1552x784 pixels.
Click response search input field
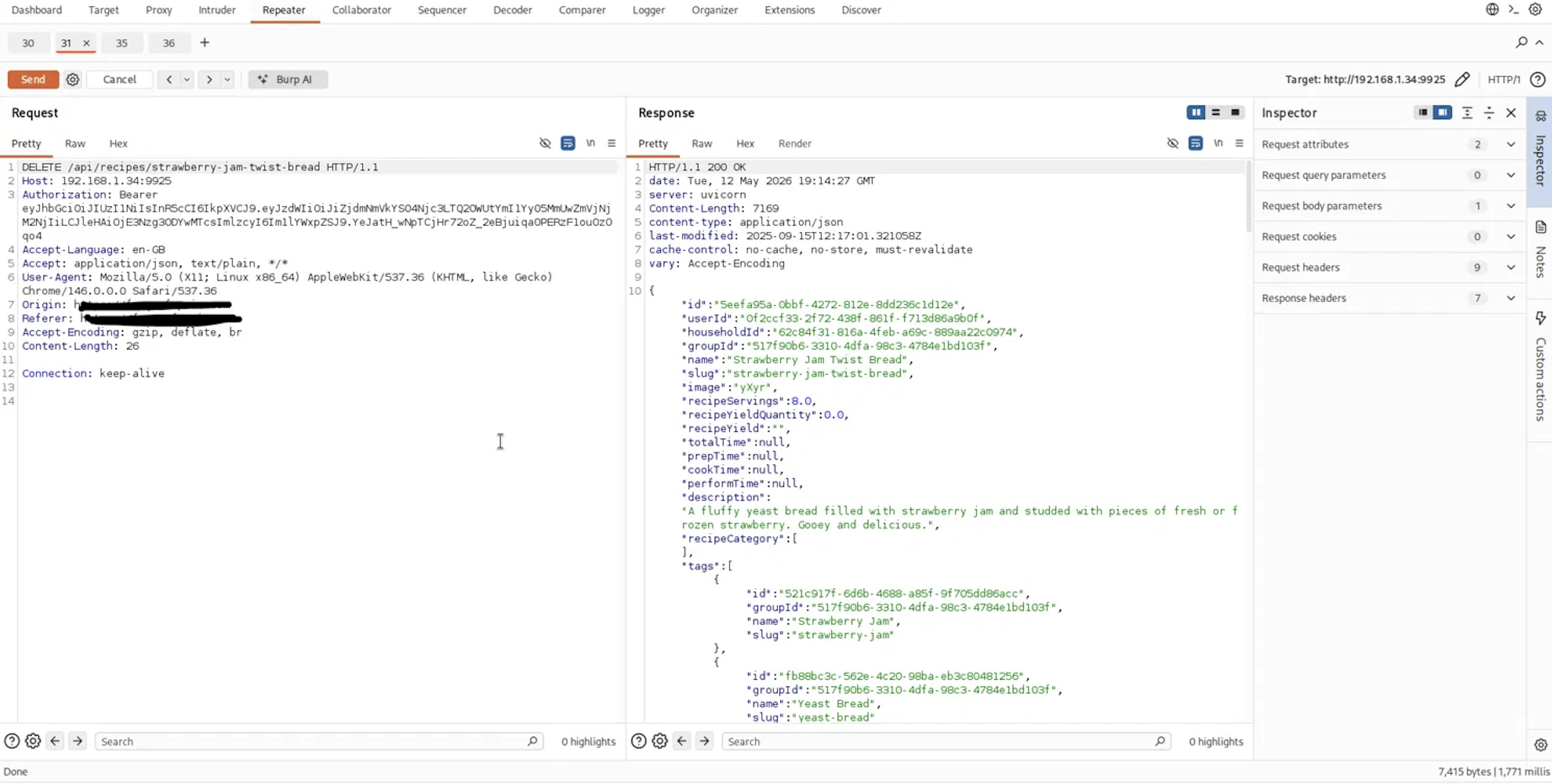pyautogui.click(x=946, y=742)
